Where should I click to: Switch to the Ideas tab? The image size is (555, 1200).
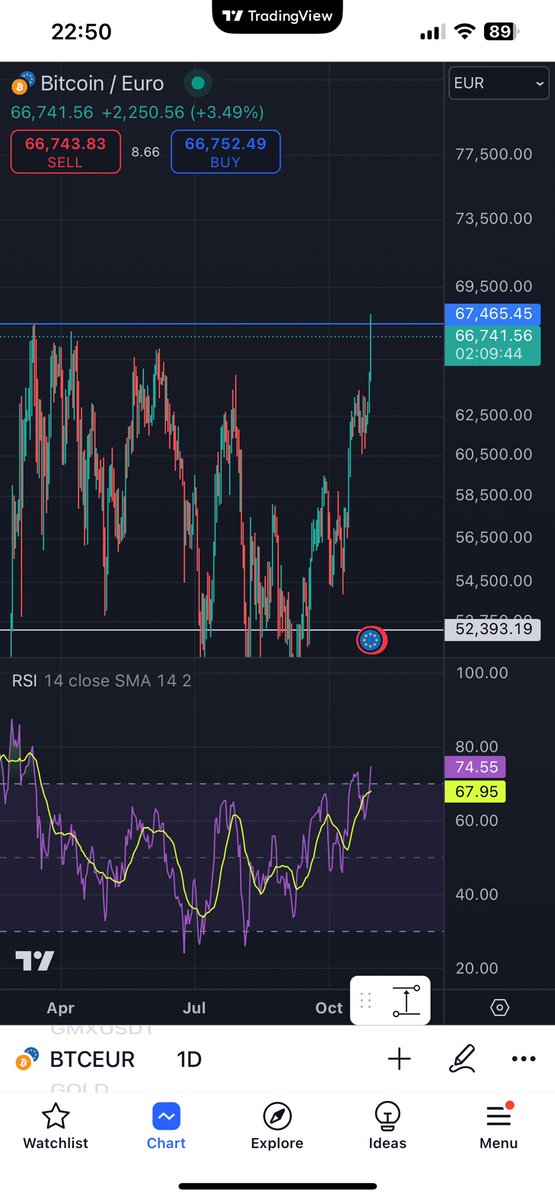coord(387,1127)
